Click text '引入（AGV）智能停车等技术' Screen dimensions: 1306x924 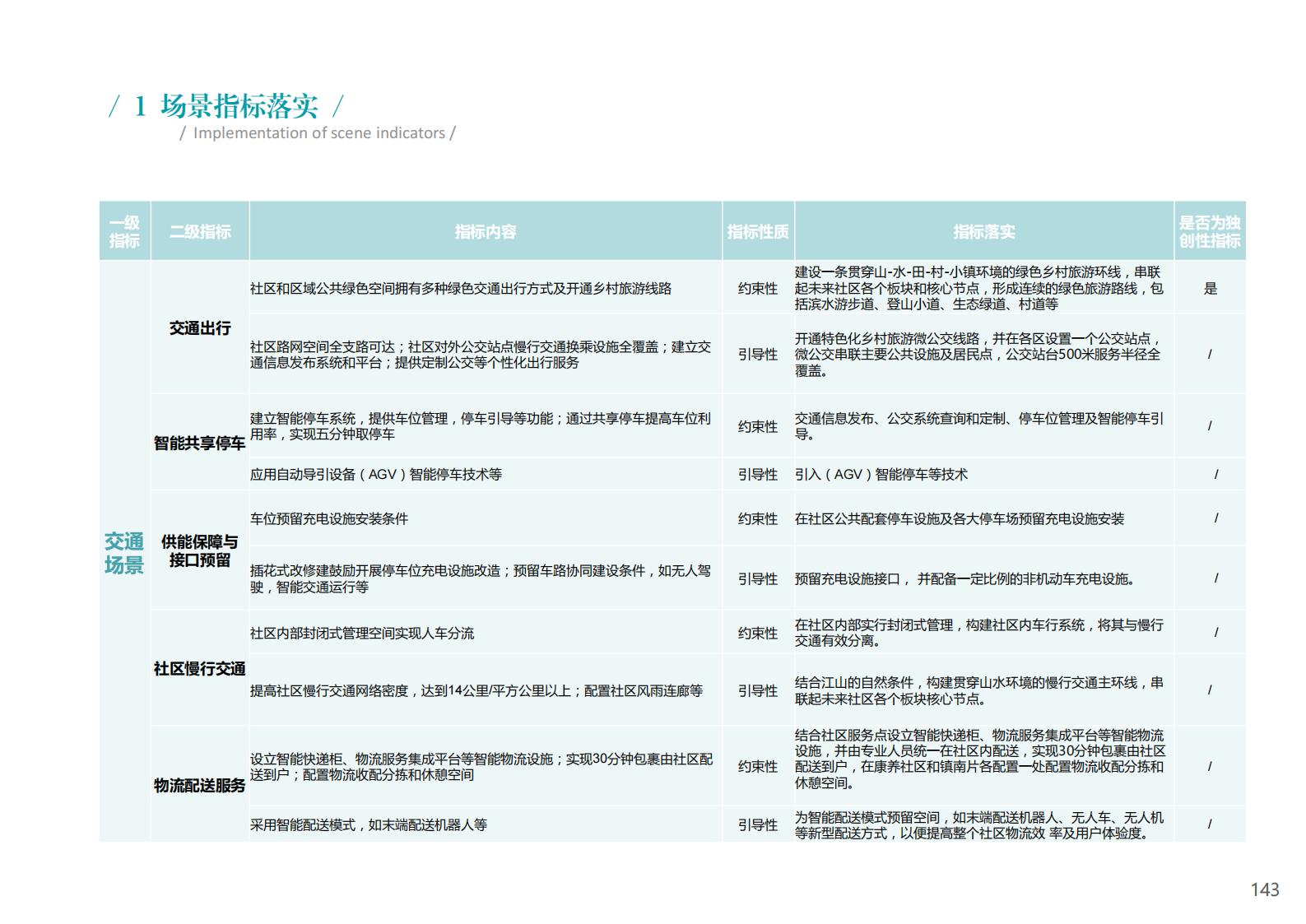[x=881, y=475]
